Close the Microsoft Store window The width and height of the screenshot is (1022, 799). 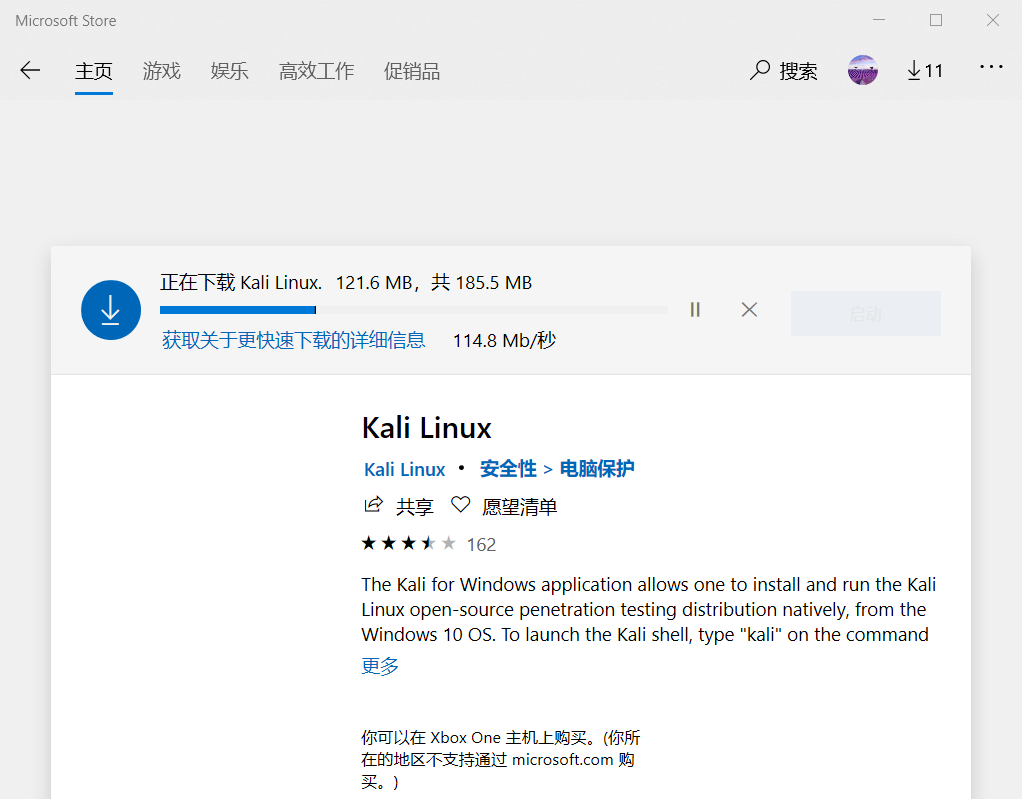point(993,20)
